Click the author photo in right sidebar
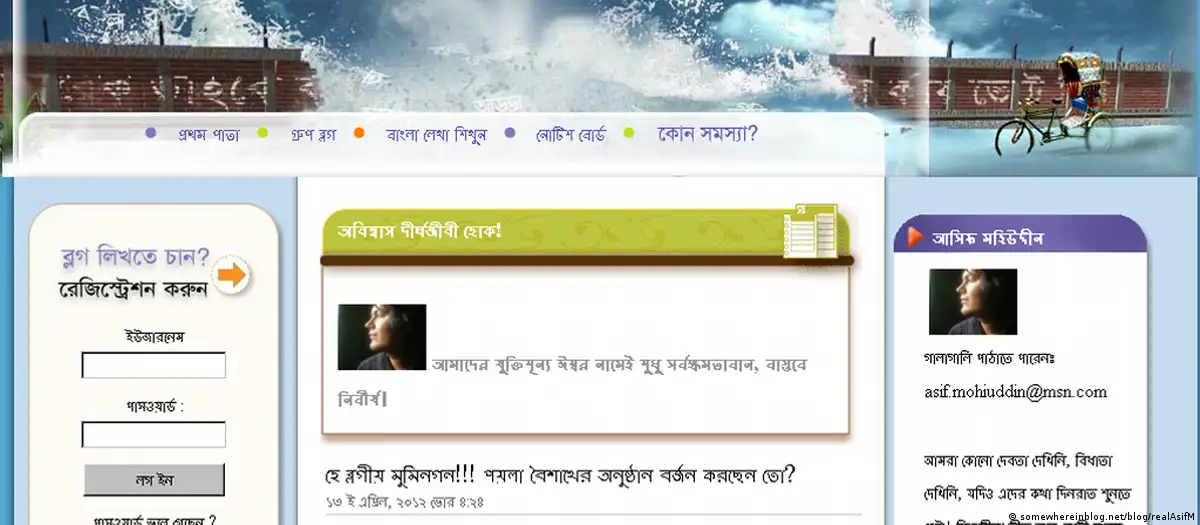The height and width of the screenshot is (525, 1200). tap(973, 302)
